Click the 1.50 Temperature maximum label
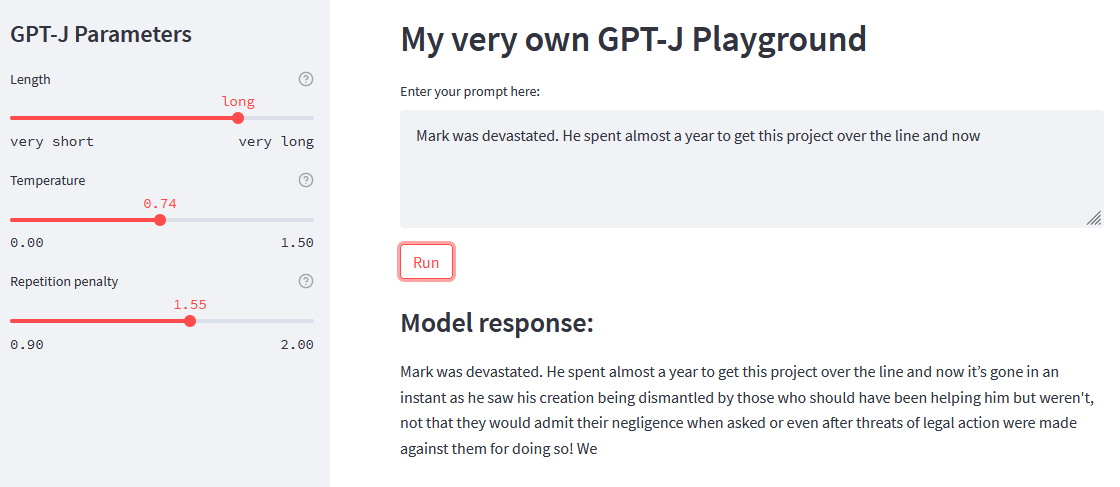The image size is (1120, 487). pyautogui.click(x=297, y=243)
